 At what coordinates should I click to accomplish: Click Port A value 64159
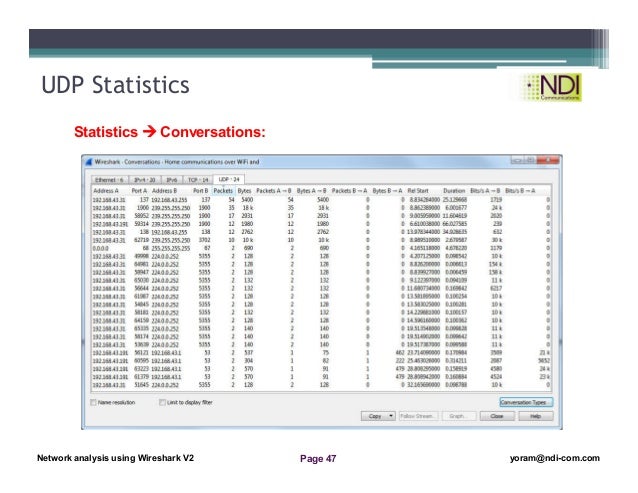tap(141, 321)
